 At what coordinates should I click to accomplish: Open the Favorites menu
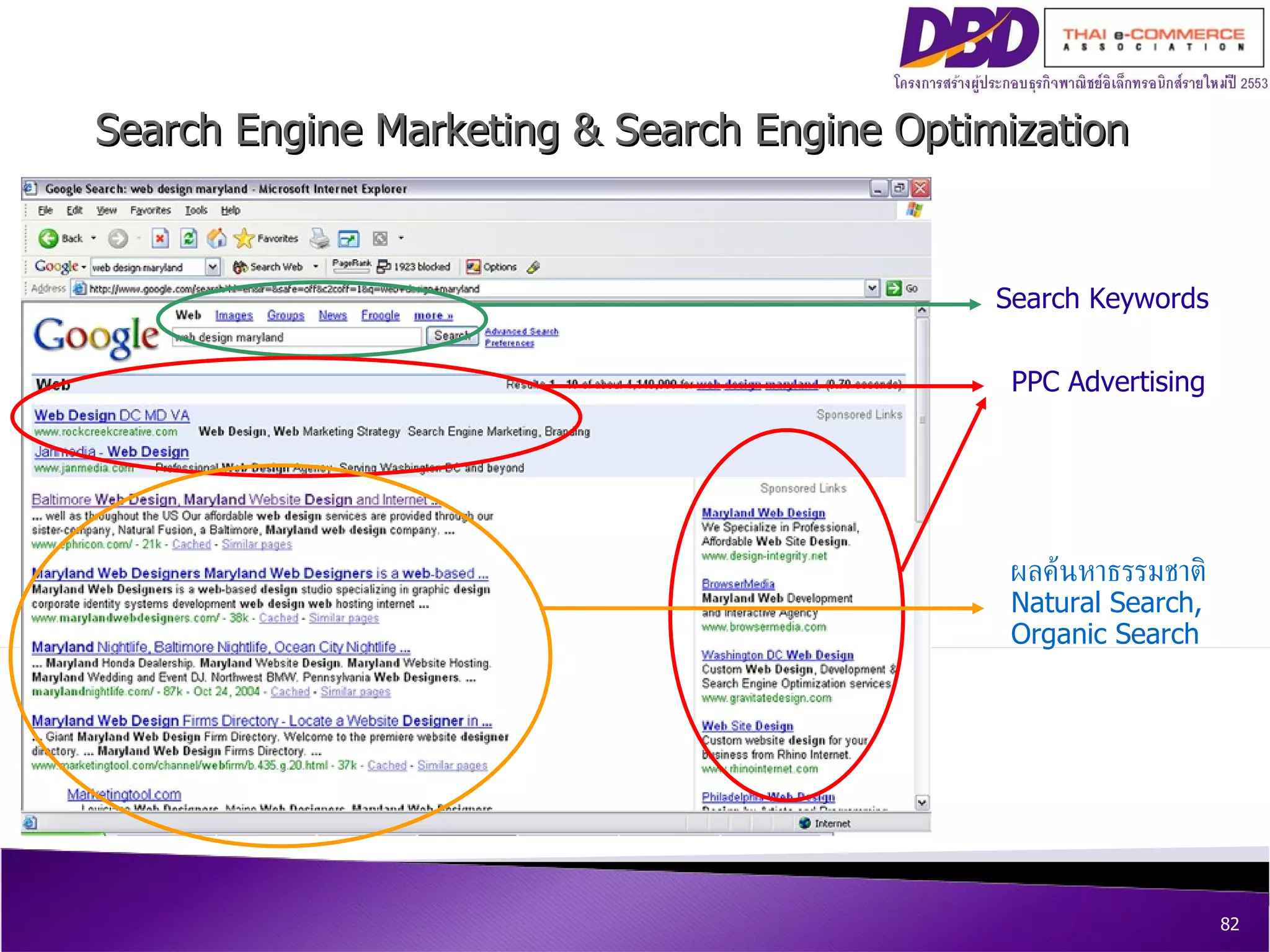[150, 210]
